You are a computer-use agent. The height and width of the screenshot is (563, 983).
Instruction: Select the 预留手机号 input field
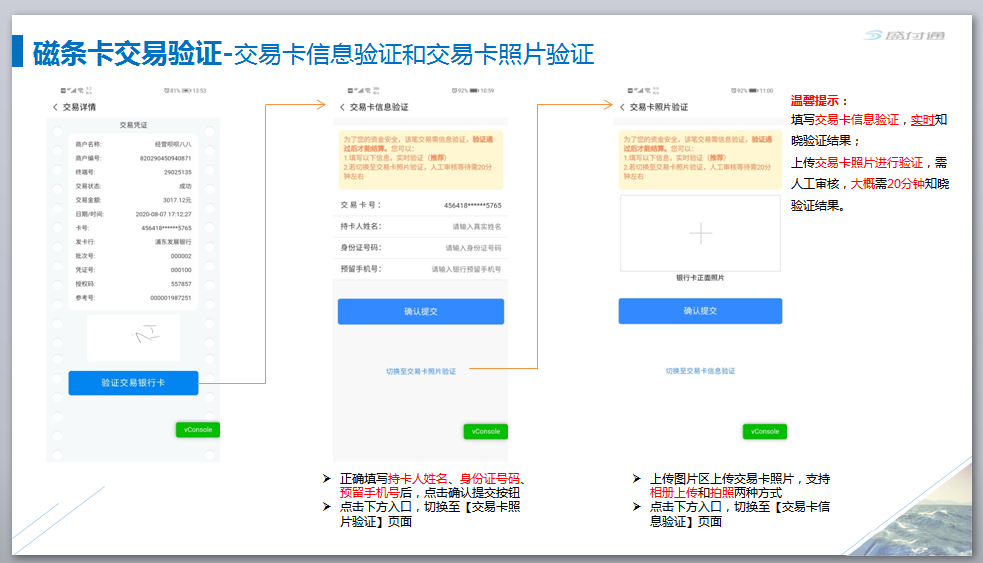468,269
